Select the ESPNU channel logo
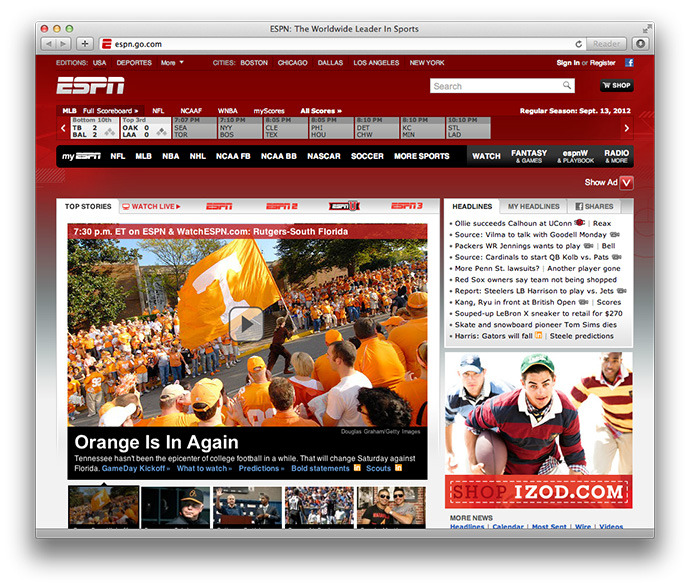 [x=345, y=206]
